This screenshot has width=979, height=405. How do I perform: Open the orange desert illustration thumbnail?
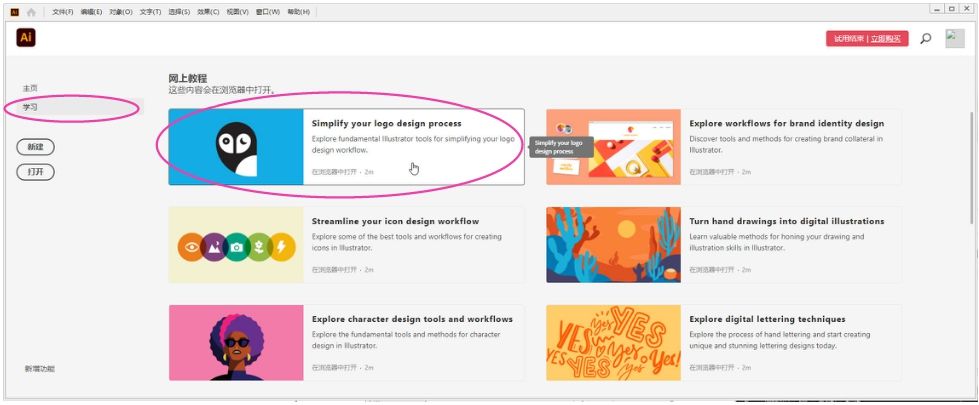tap(614, 245)
